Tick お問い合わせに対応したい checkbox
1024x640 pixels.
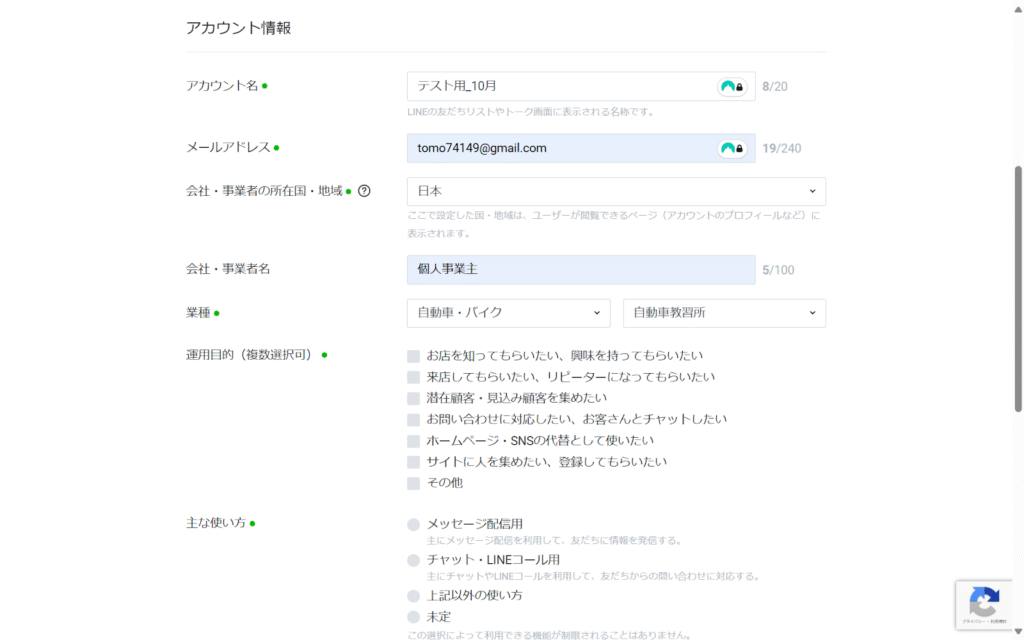coord(414,420)
